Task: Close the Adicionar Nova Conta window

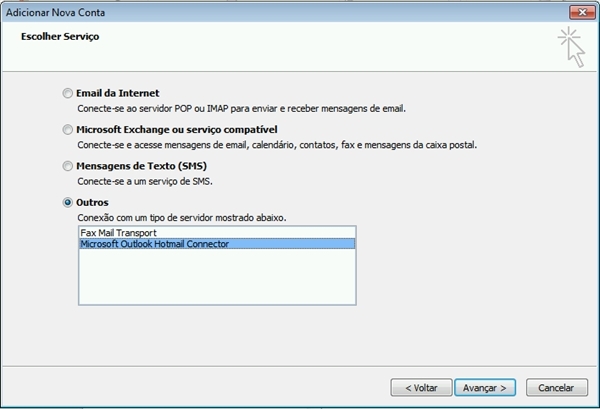Action: [x=582, y=12]
